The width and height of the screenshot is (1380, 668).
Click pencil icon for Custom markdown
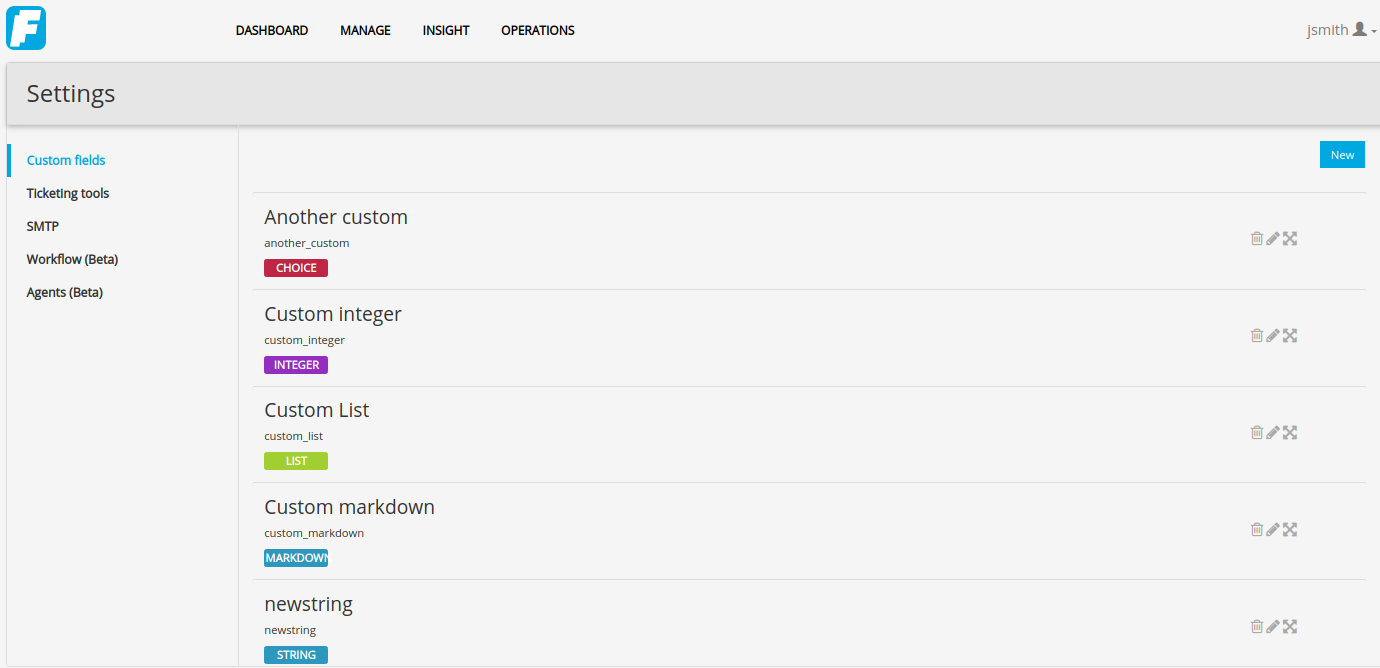(1273, 529)
